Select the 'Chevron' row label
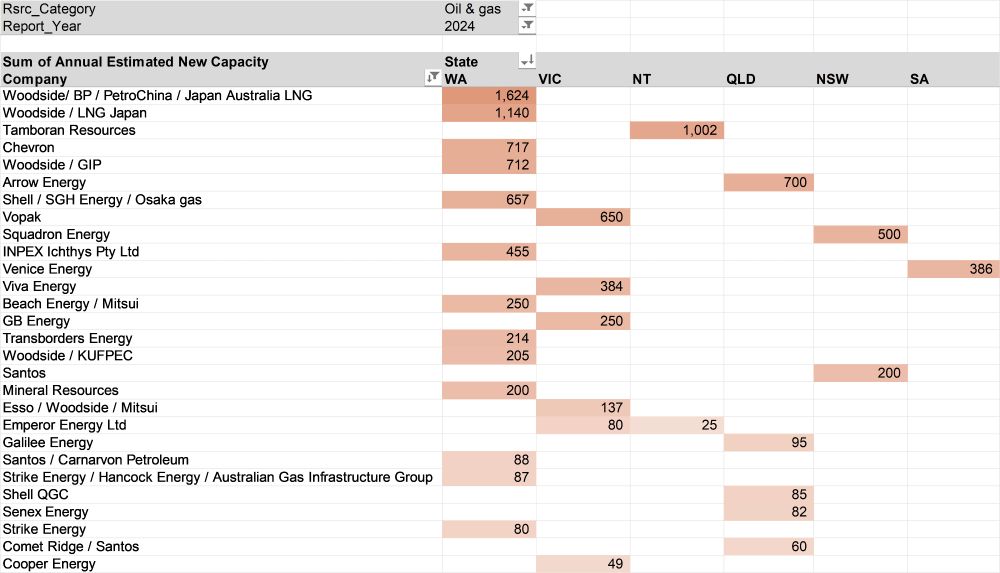The image size is (1000, 573). pyautogui.click(x=221, y=147)
